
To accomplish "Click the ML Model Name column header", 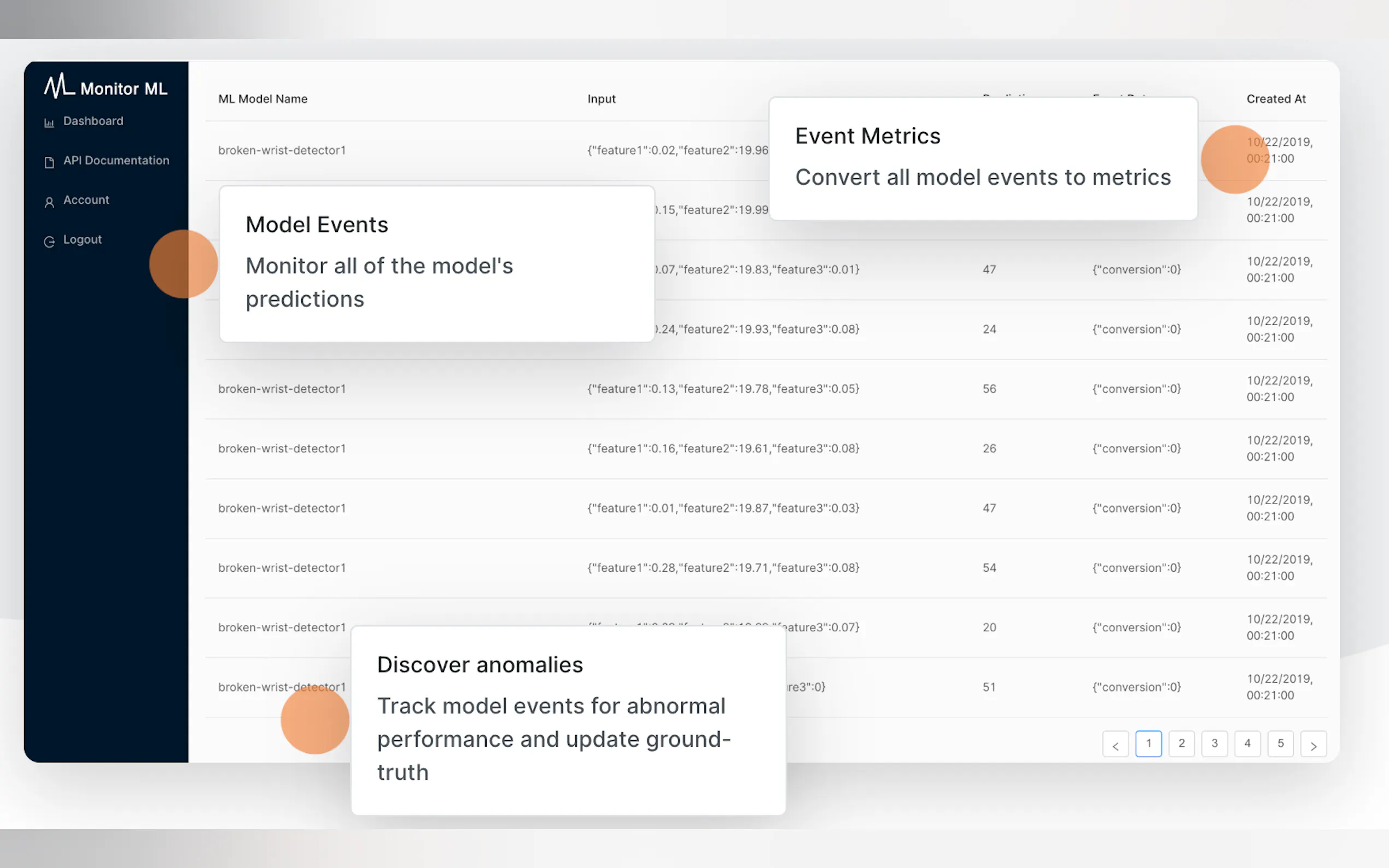I will click(x=262, y=99).
